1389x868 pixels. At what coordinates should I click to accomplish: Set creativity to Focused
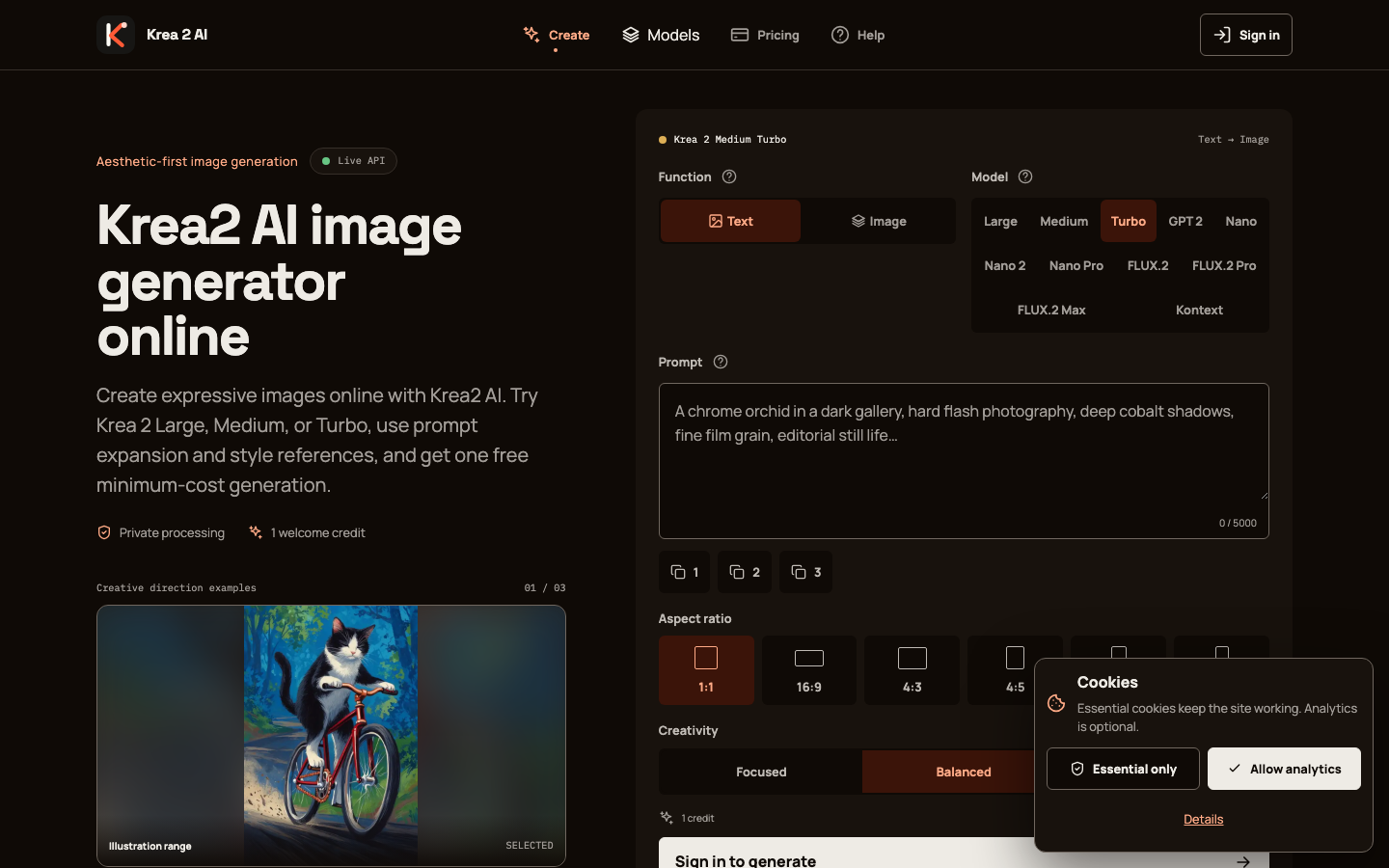tap(761, 772)
